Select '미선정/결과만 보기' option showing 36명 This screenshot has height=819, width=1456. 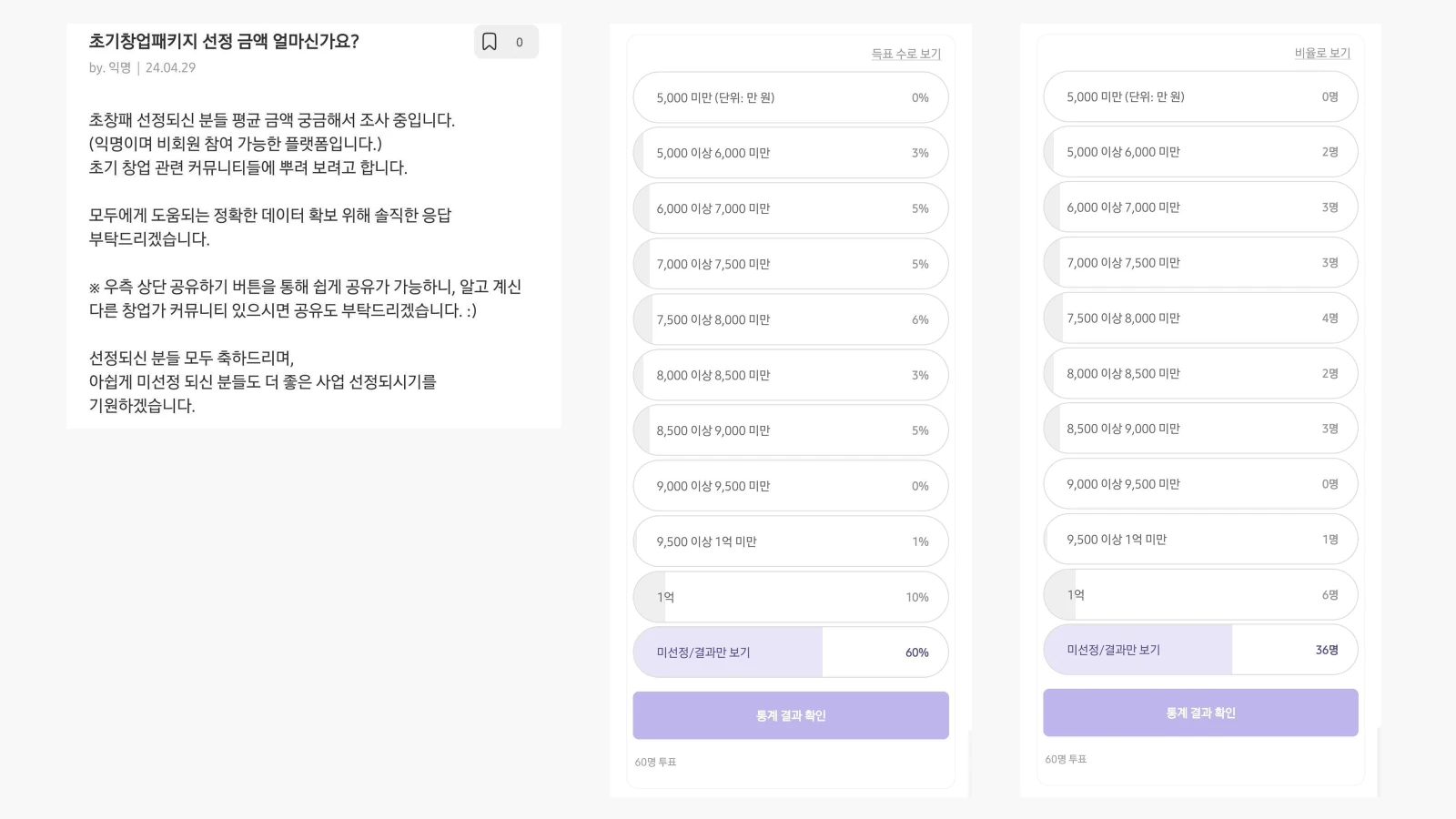pyautogui.click(x=1199, y=650)
